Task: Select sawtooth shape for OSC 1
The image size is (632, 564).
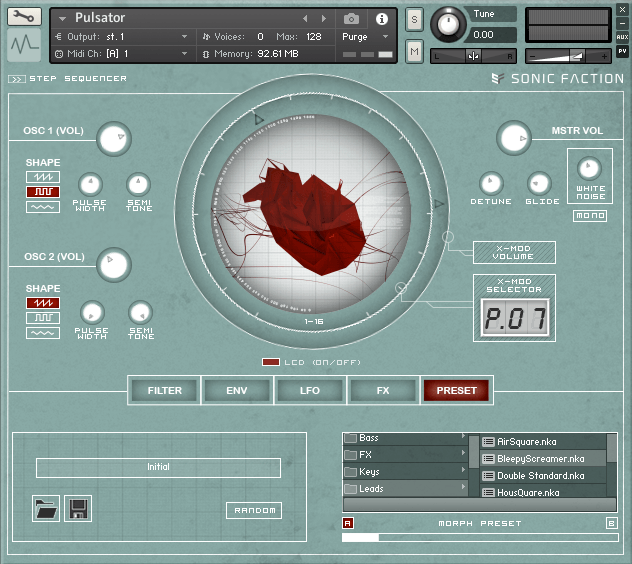Action: [43, 176]
